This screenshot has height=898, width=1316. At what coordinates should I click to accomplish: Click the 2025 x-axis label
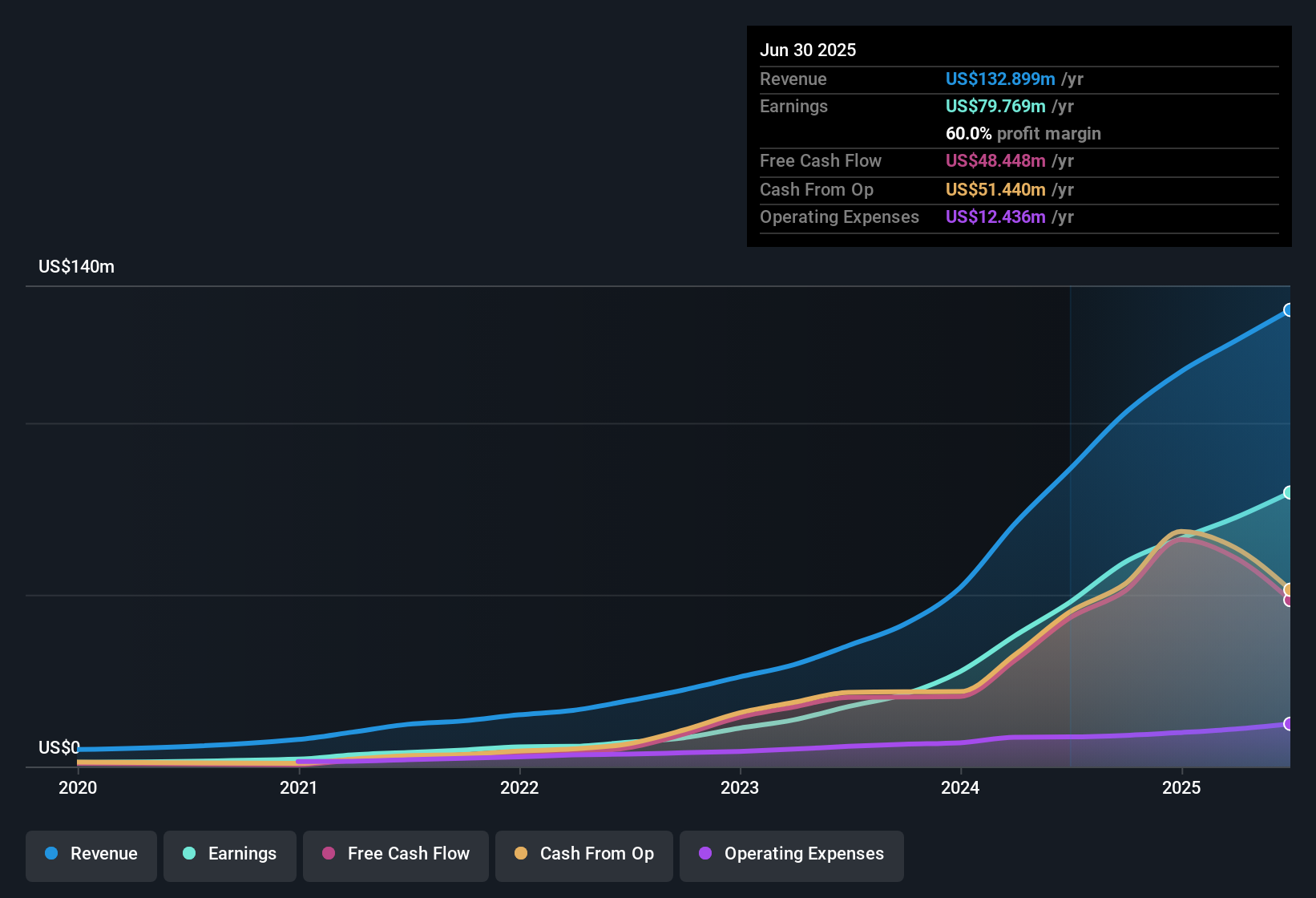pos(1181,788)
